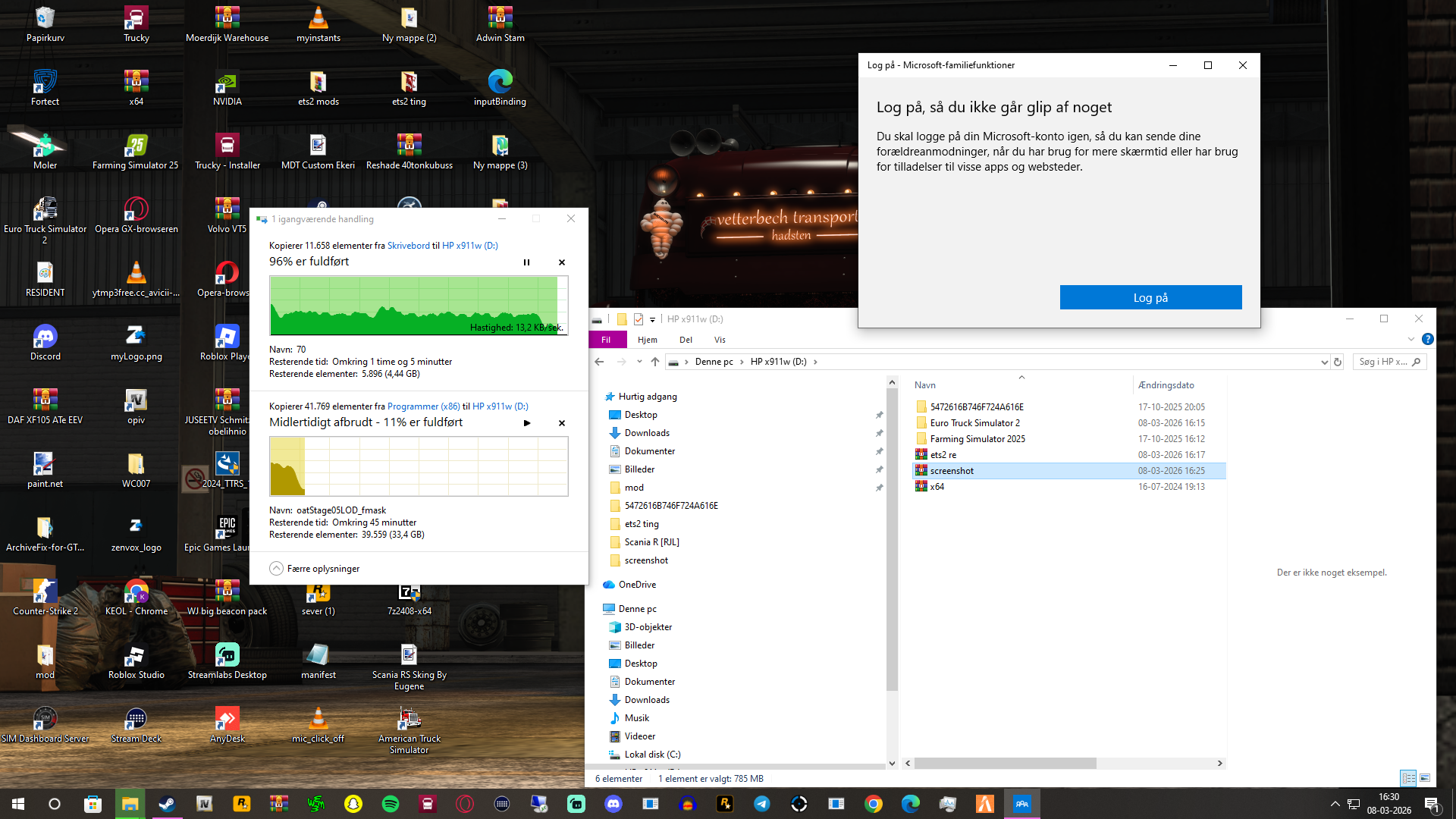Screen dimensions: 1456x819
Task: Select Lokal disk (C:) in navigation tree
Action: coord(652,755)
